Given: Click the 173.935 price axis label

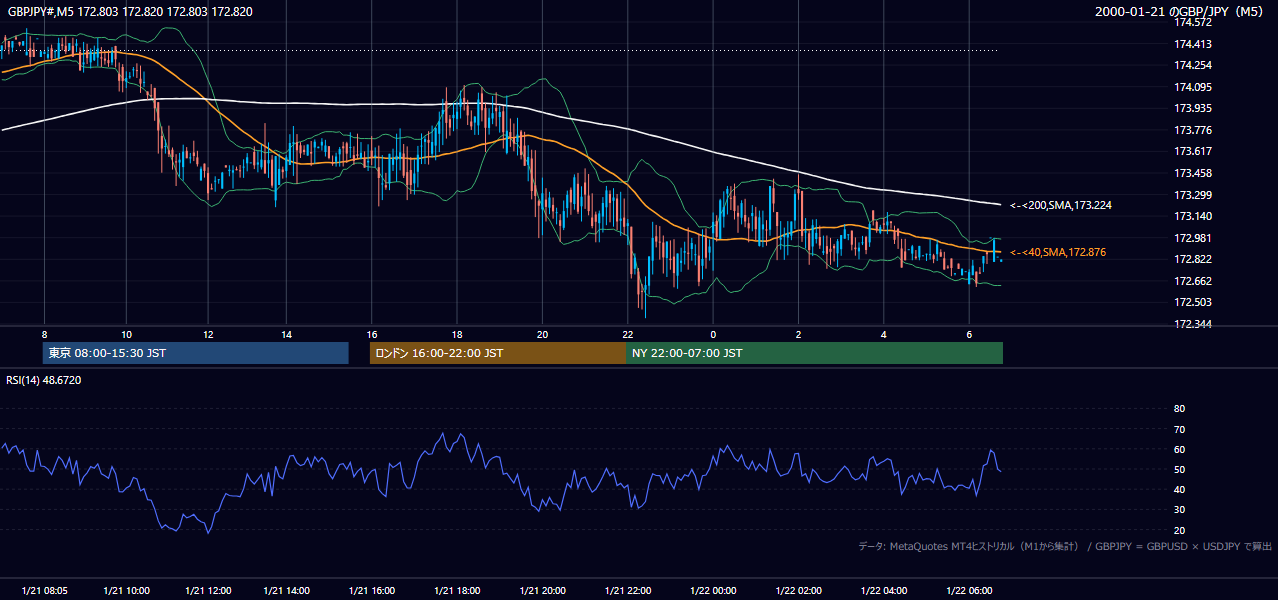Looking at the screenshot, I should [1193, 108].
